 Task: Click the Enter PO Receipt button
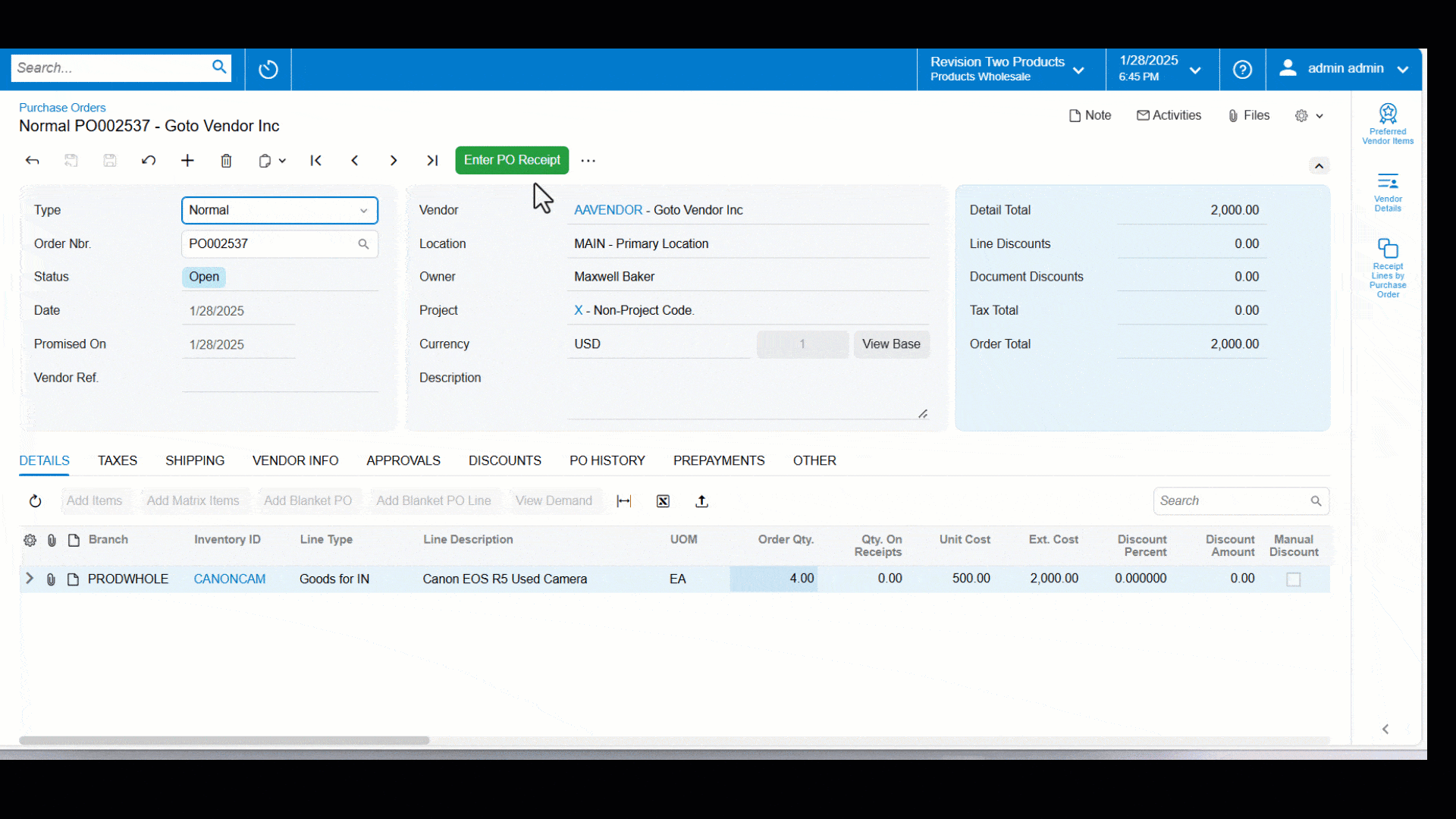pyautogui.click(x=512, y=160)
